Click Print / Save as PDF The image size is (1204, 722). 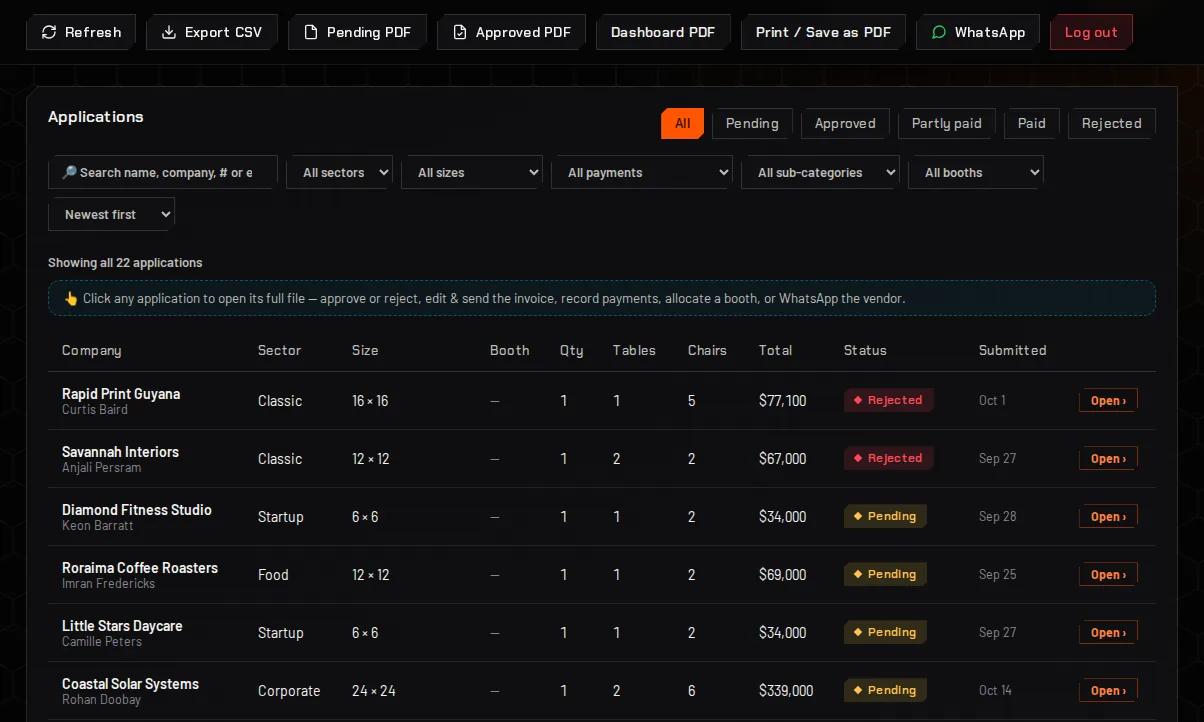(823, 32)
